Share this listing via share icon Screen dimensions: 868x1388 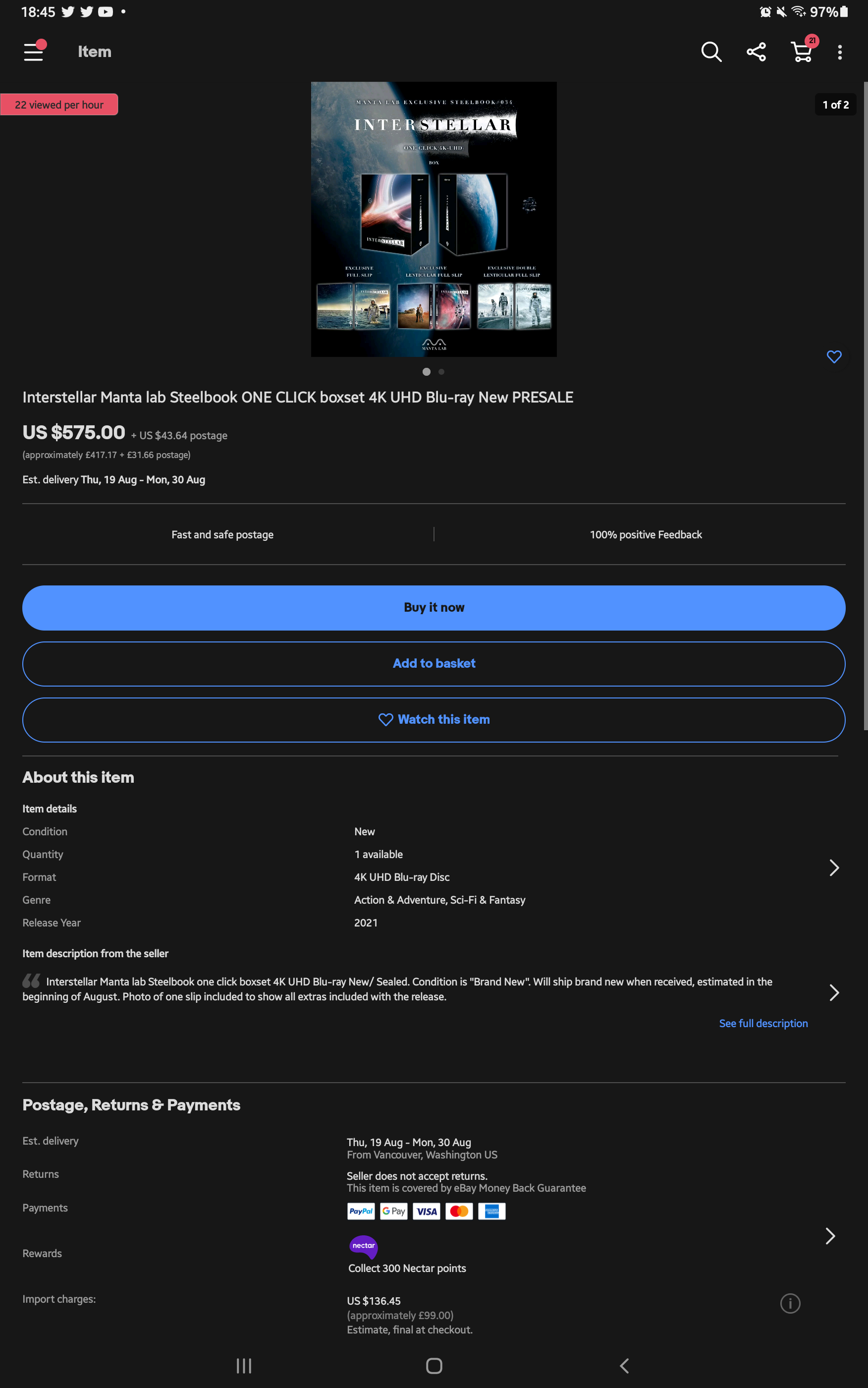click(756, 52)
